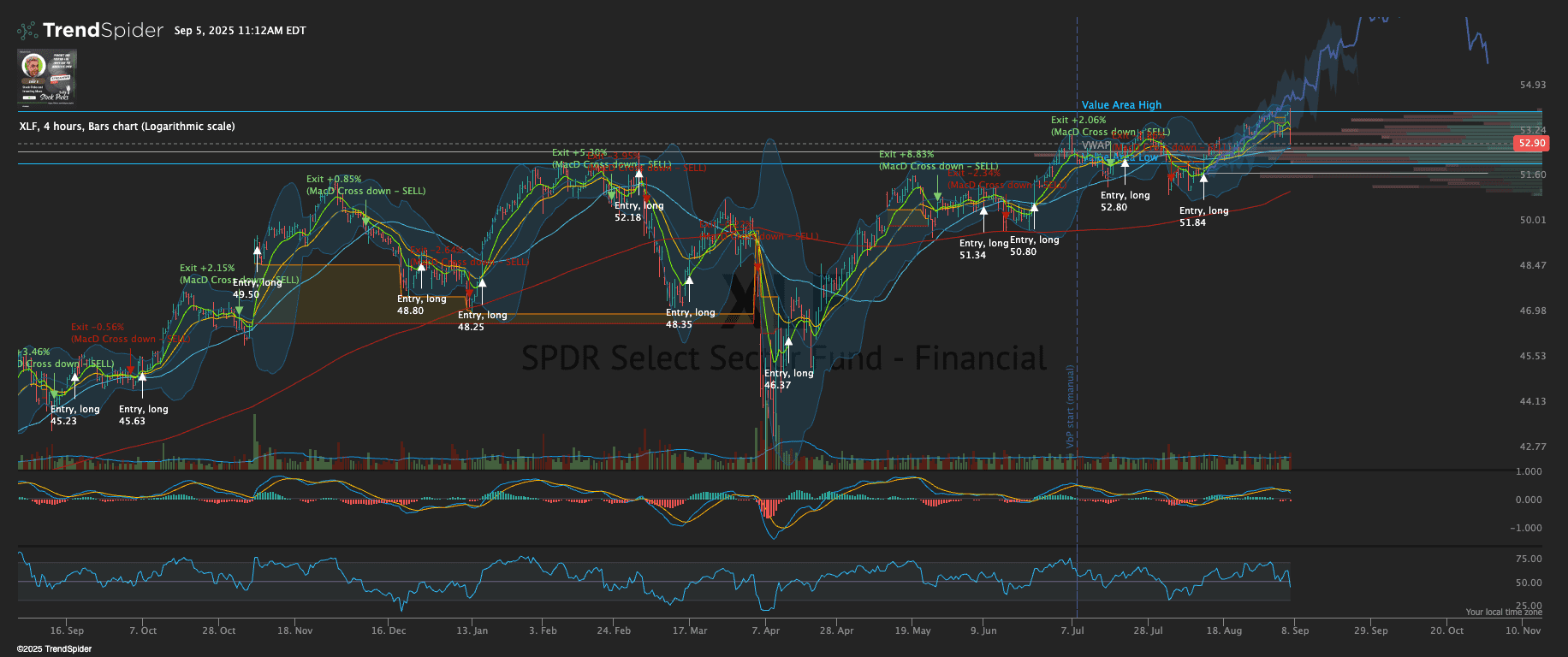Click the RSI 75.00 scale value
Image resolution: width=1568 pixels, height=657 pixels.
click(1529, 559)
